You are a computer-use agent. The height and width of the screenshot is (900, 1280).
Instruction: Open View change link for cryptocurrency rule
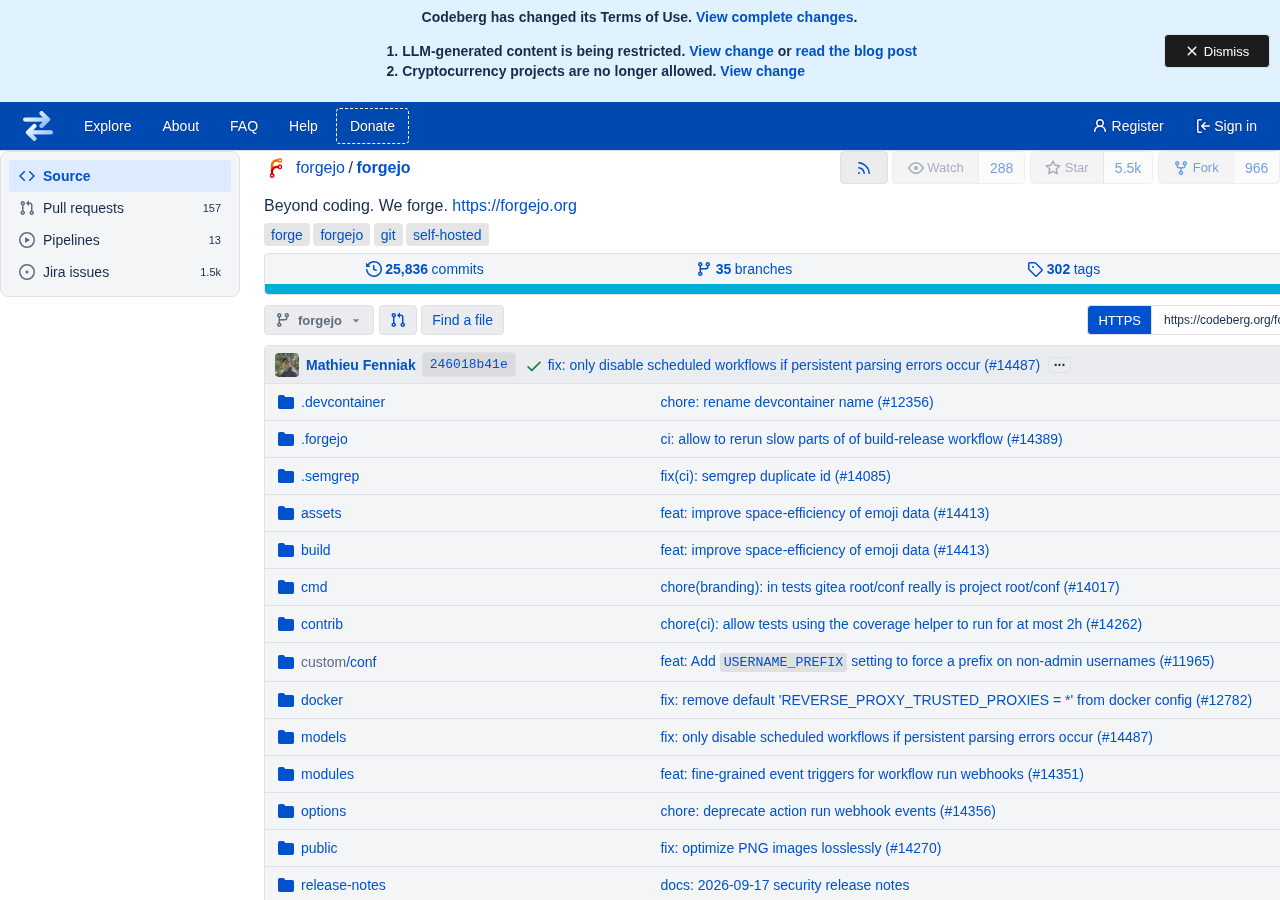click(x=762, y=71)
